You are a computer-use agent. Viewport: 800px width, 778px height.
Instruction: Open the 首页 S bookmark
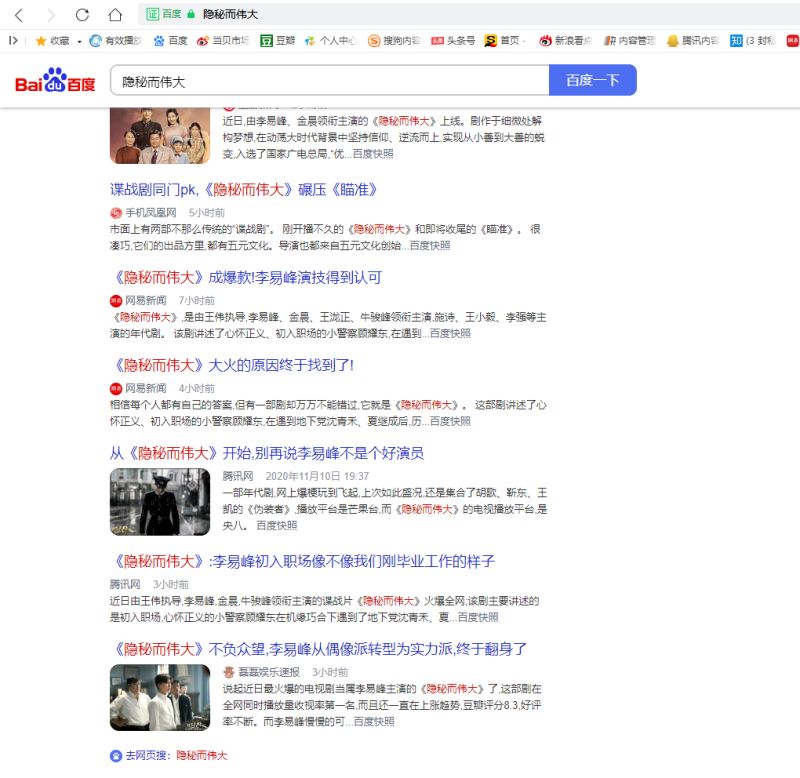click(x=505, y=41)
